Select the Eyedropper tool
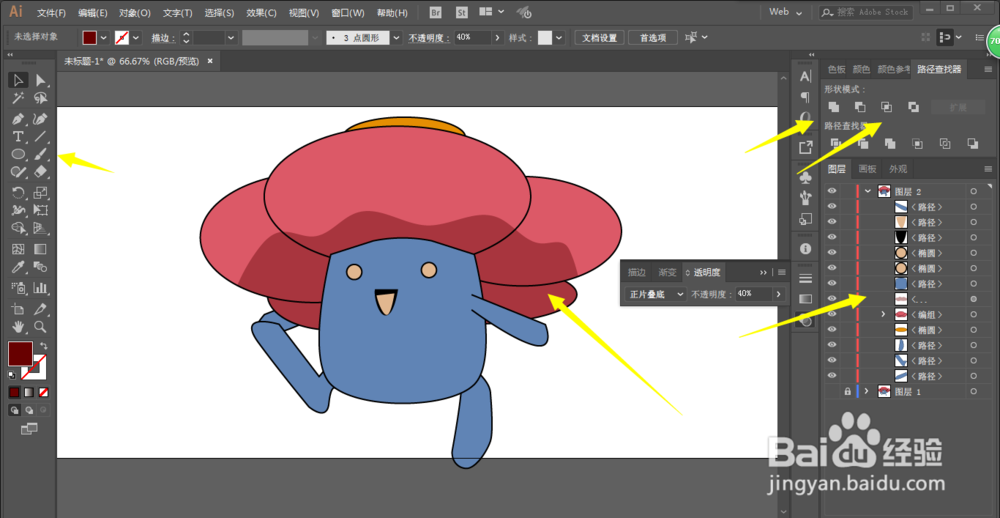This screenshot has height=518, width=1000. click(x=18, y=268)
